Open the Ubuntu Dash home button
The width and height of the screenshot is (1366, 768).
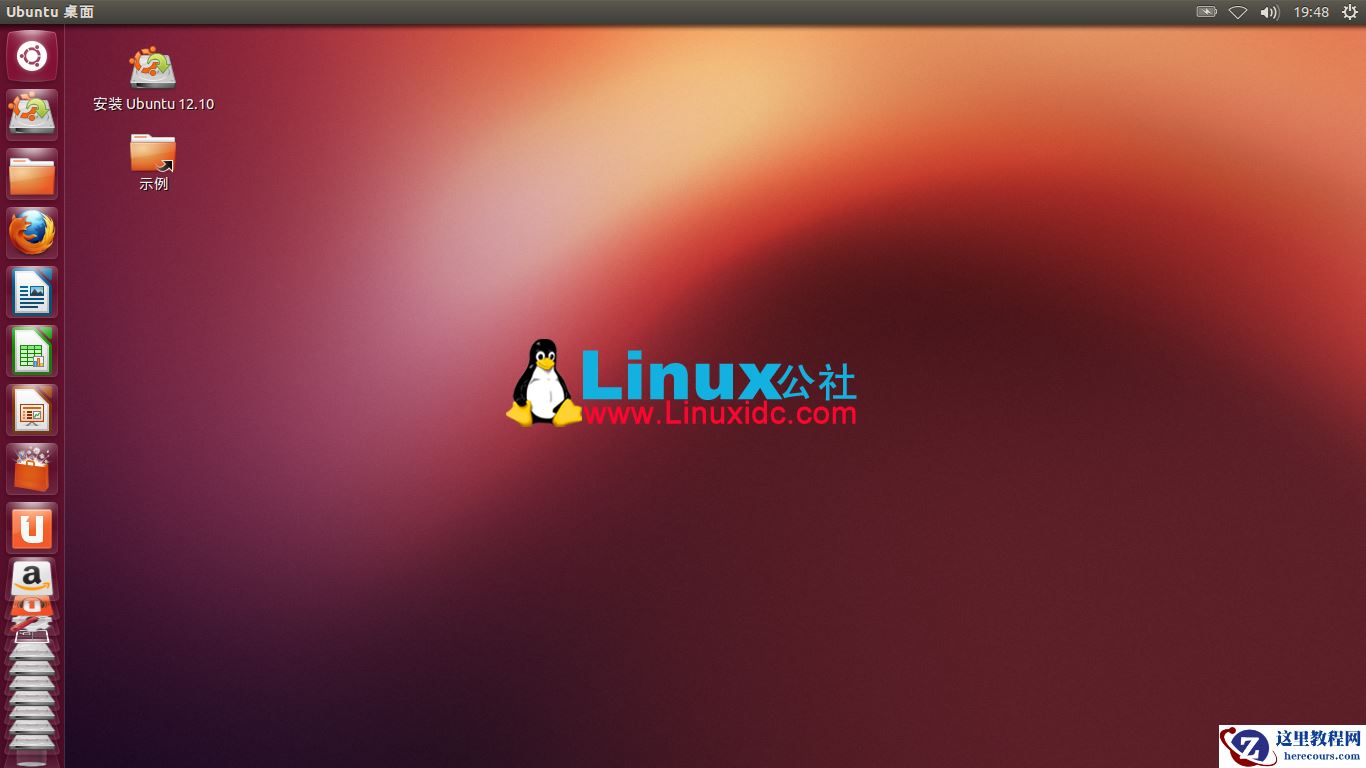tap(32, 56)
